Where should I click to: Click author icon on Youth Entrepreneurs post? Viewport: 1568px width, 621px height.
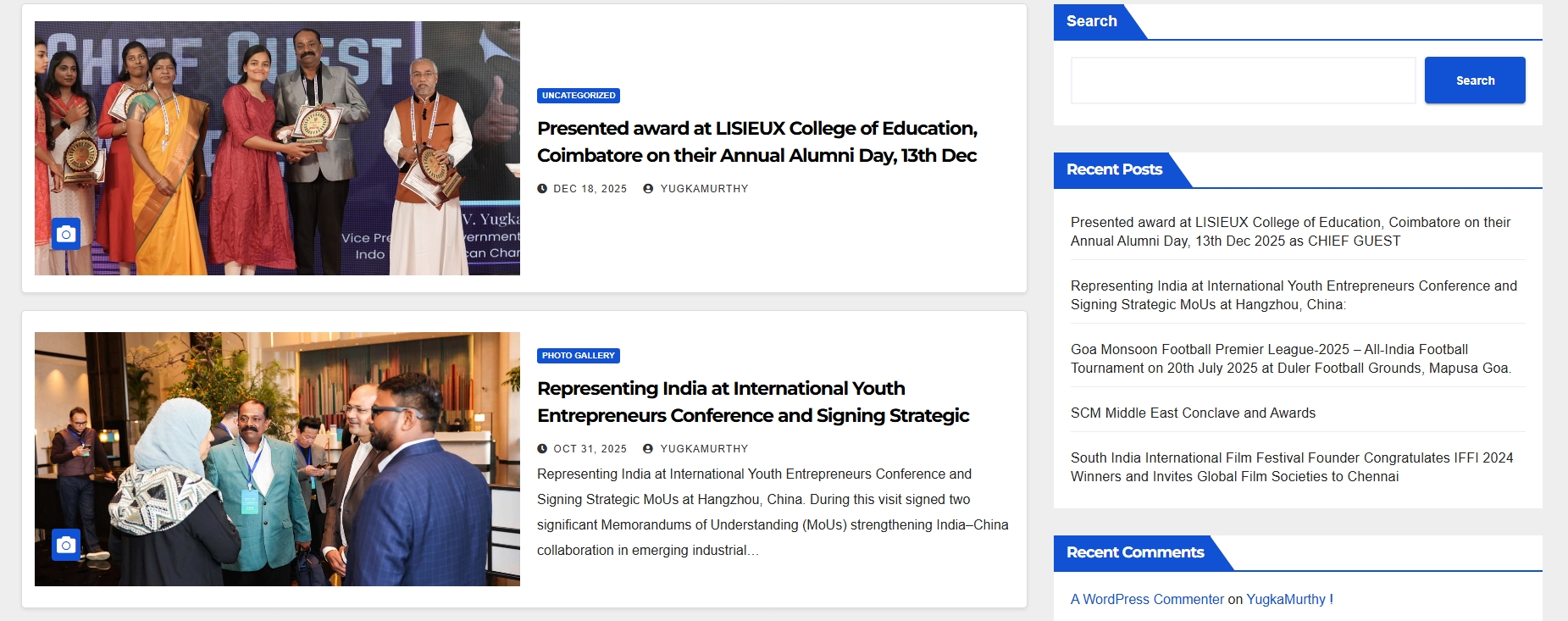648,449
